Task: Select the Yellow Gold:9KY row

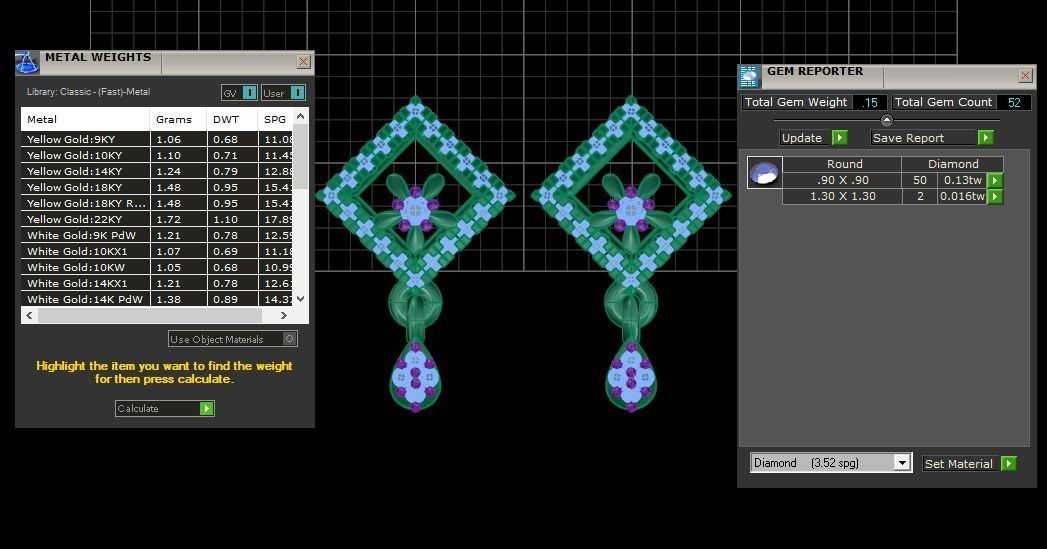Action: [158, 139]
